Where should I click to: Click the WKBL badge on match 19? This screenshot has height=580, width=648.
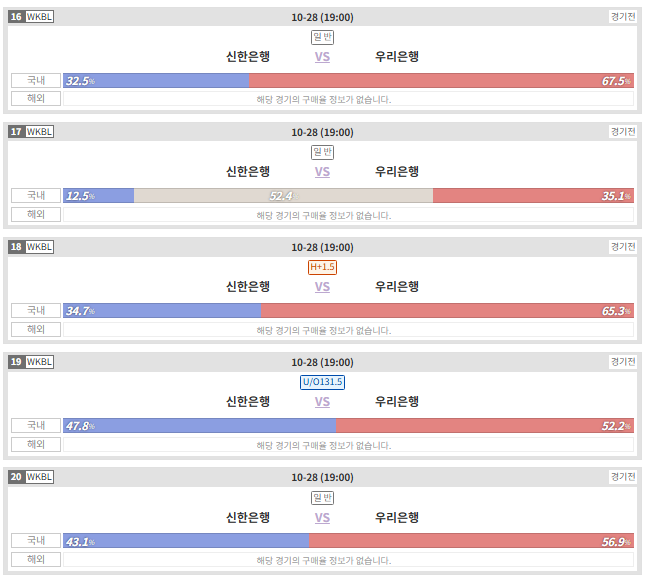(x=39, y=362)
